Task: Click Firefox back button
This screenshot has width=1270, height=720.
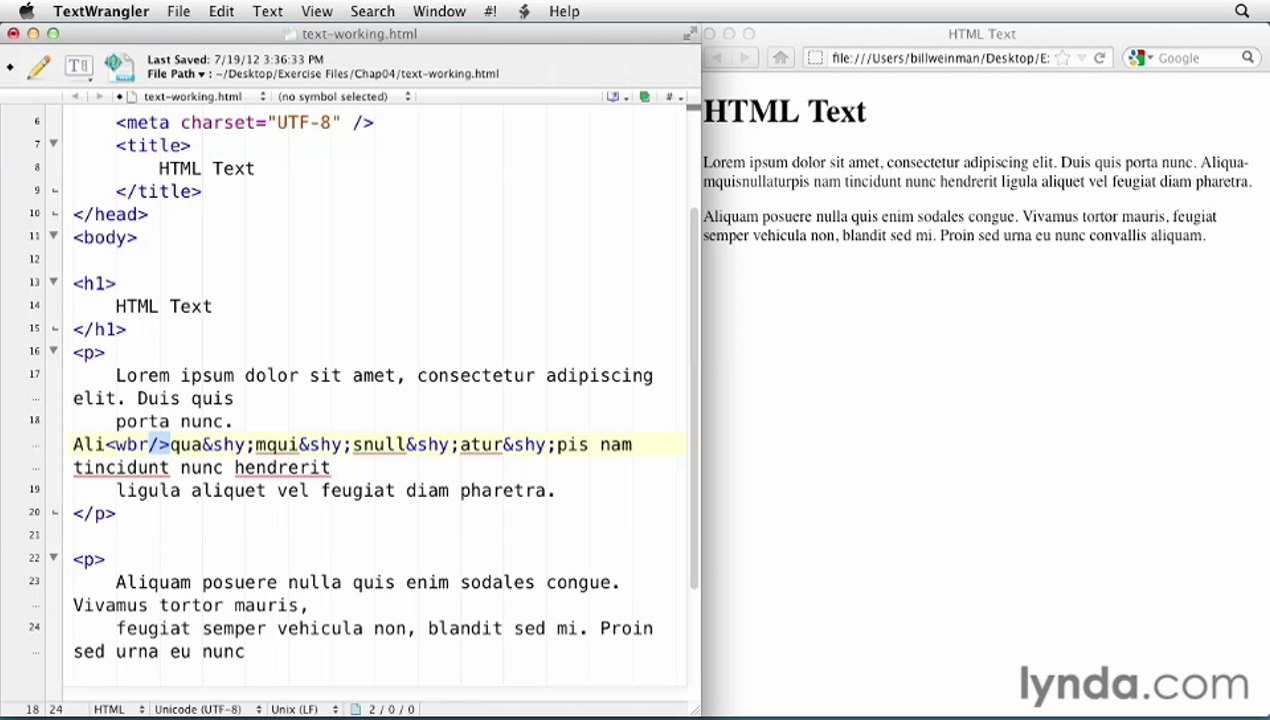Action: (716, 58)
